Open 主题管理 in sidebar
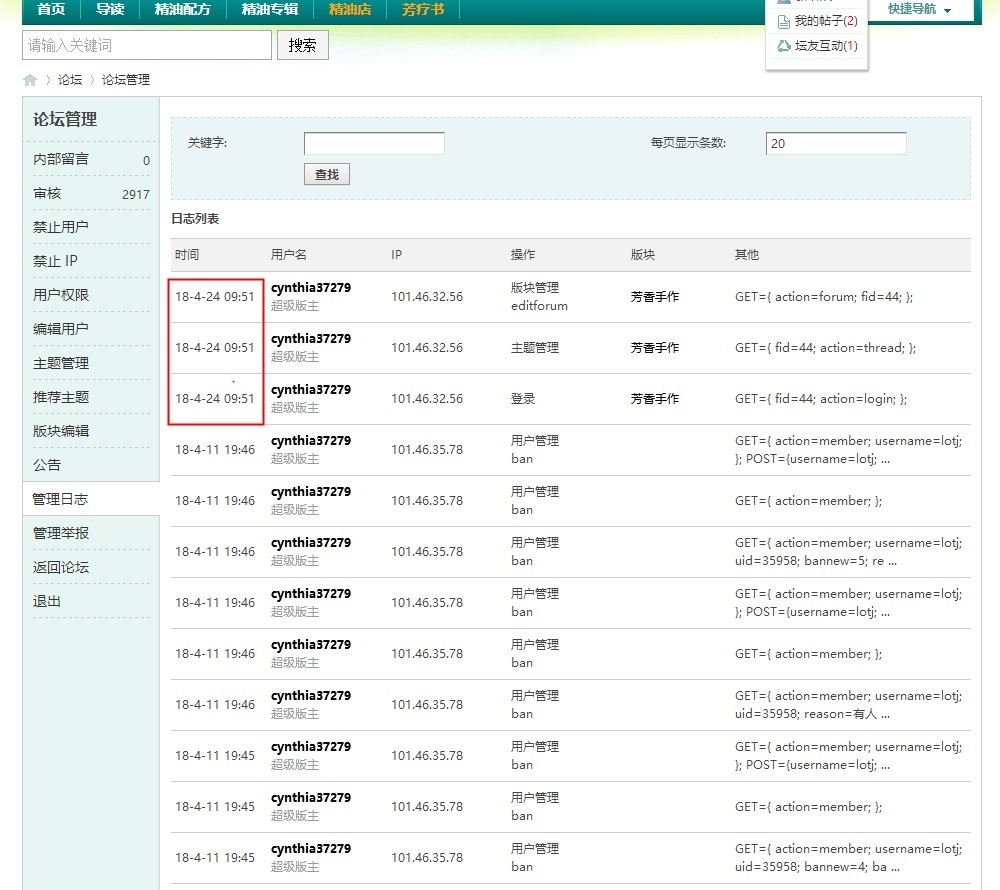Image resolution: width=1000 pixels, height=890 pixels. click(61, 363)
